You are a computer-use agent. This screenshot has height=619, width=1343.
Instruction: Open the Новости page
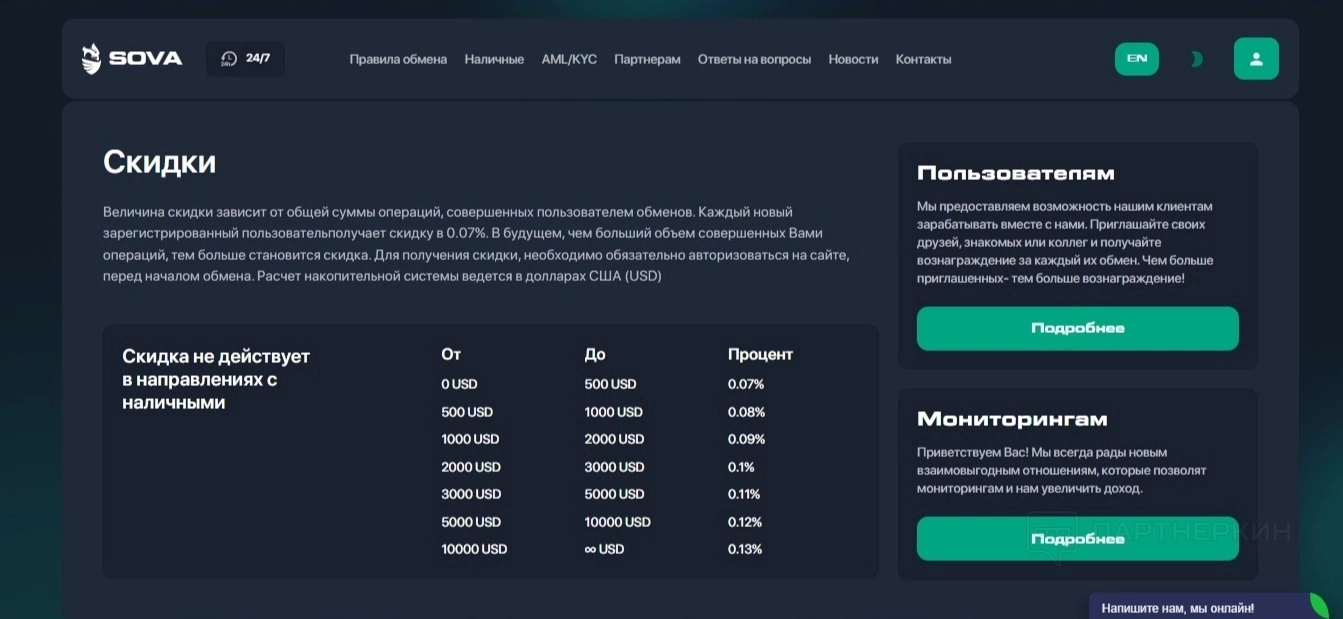pos(853,59)
